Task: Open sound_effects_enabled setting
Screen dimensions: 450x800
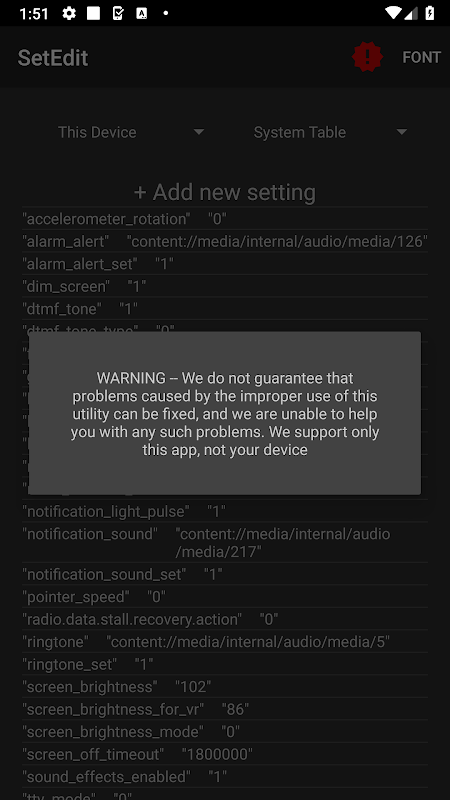Action: [224, 776]
